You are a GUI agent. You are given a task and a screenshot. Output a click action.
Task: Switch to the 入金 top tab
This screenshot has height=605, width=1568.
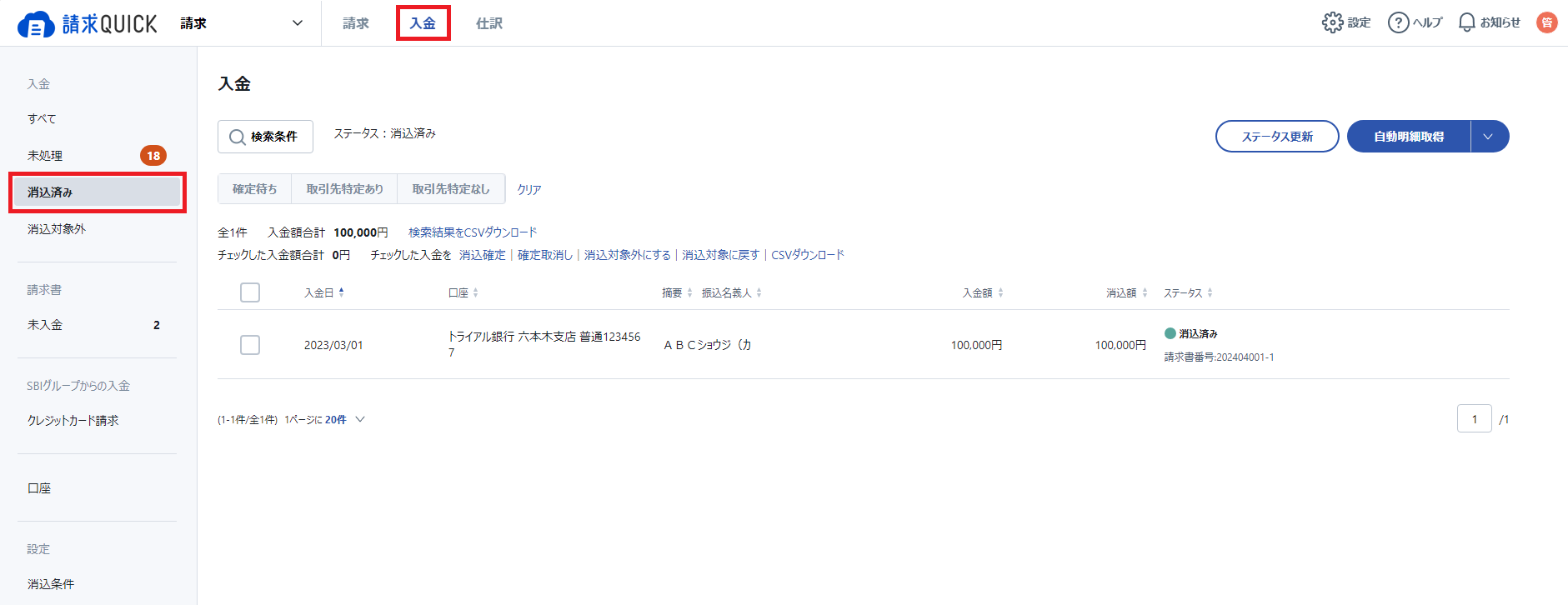[423, 23]
